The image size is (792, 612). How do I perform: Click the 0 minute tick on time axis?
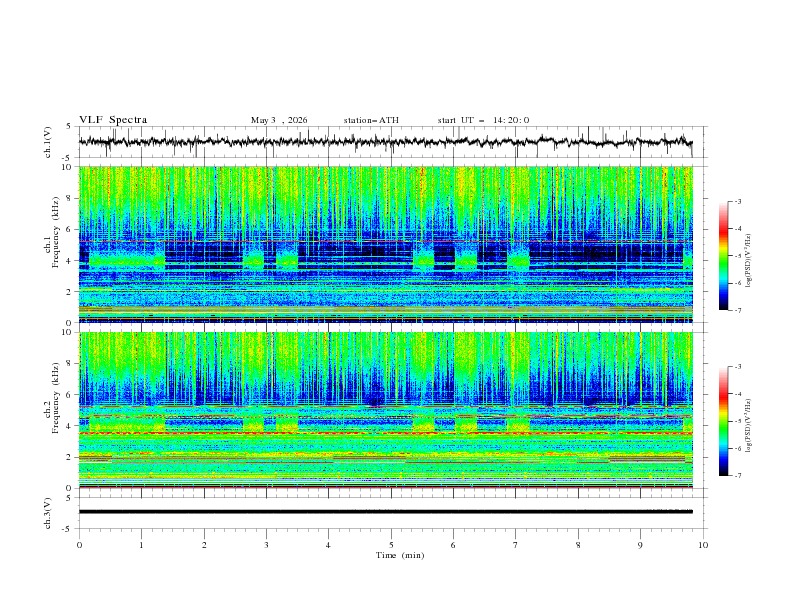click(x=79, y=545)
